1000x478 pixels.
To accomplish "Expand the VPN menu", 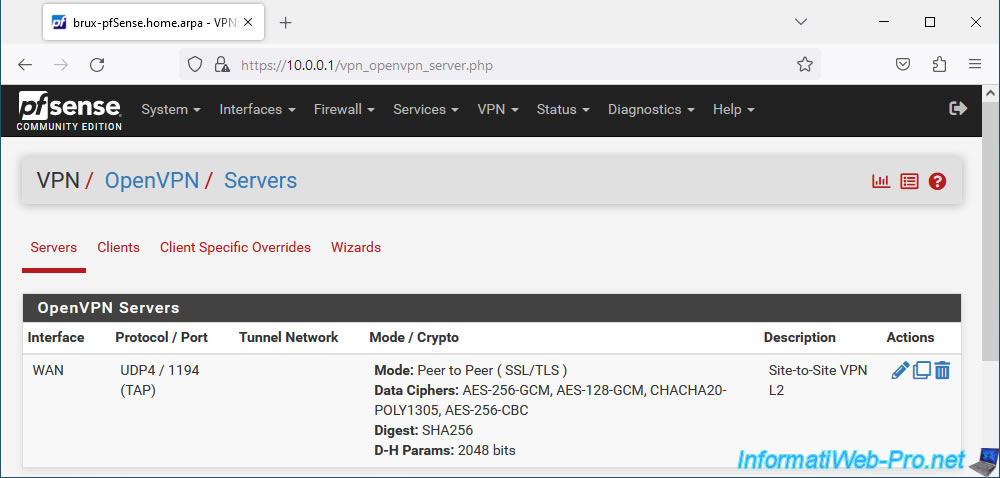I will coord(498,110).
